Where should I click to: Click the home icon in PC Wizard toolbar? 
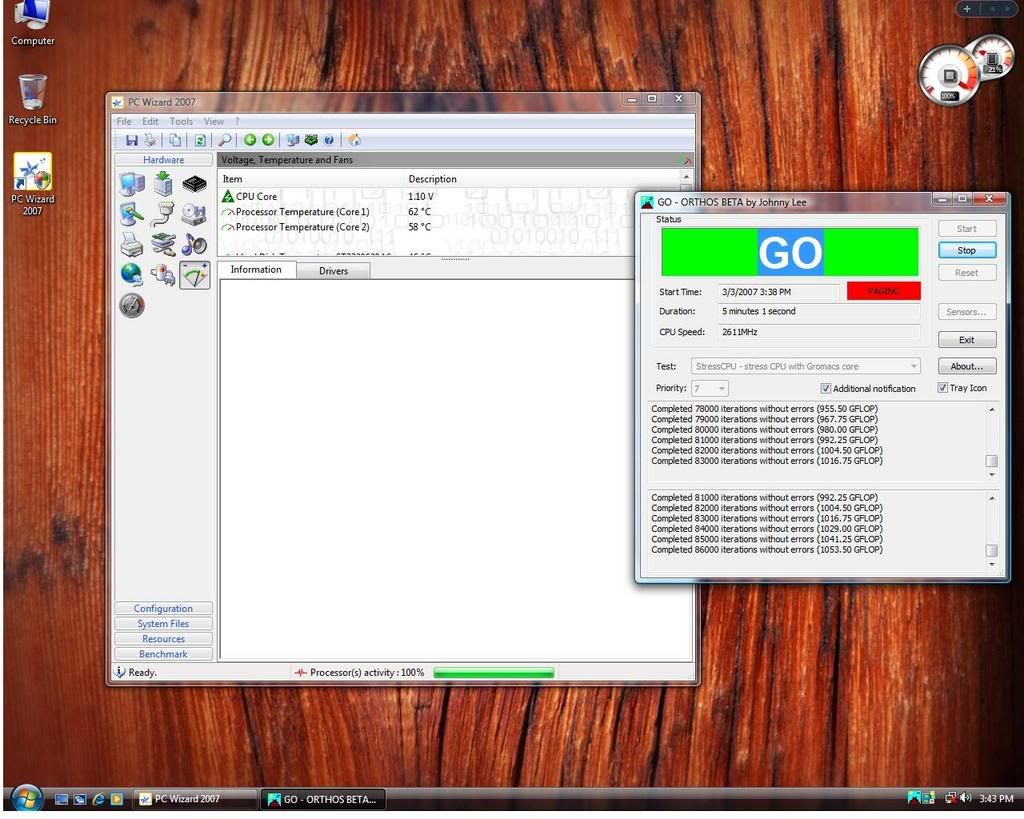[x=354, y=140]
